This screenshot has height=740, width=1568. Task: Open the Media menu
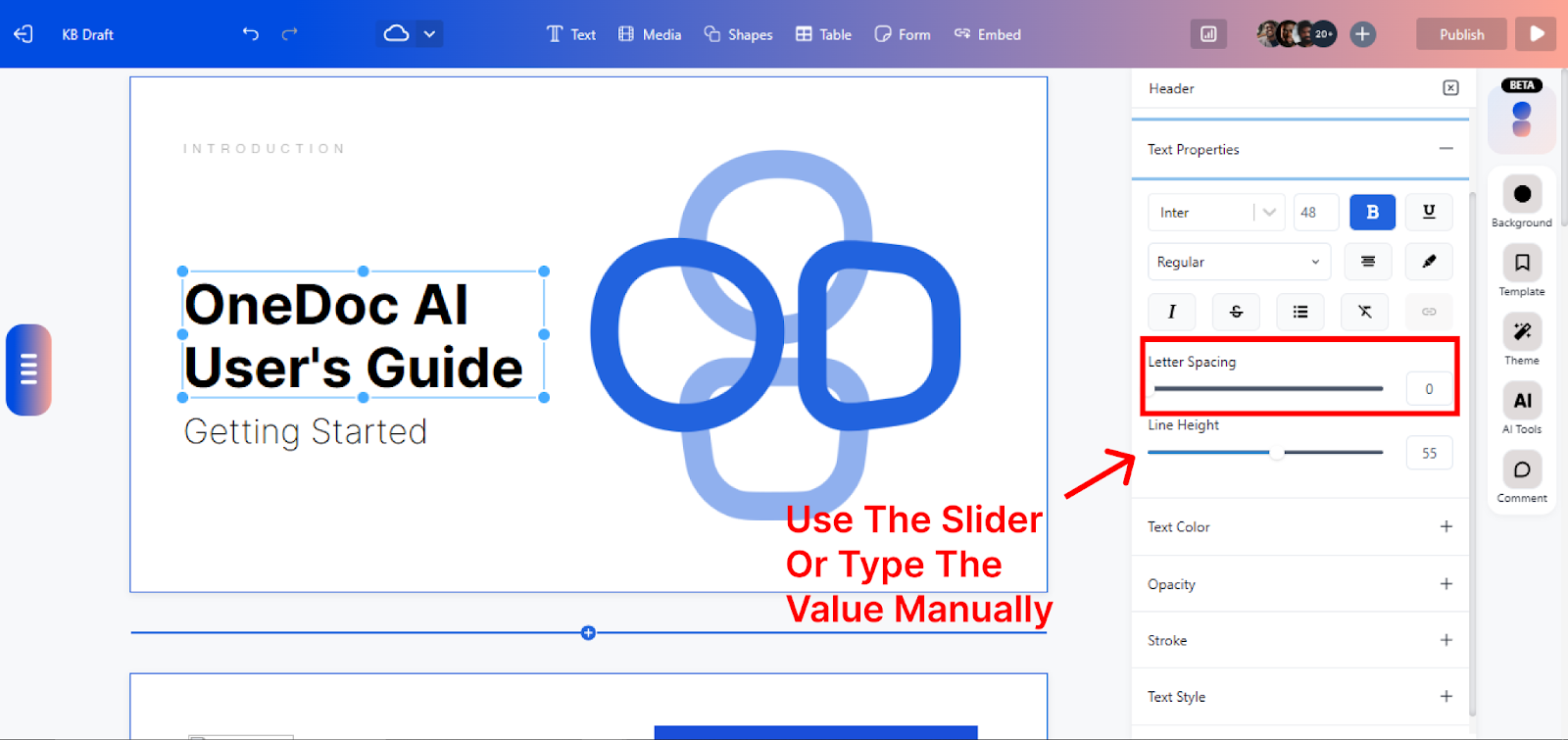pyautogui.click(x=650, y=34)
